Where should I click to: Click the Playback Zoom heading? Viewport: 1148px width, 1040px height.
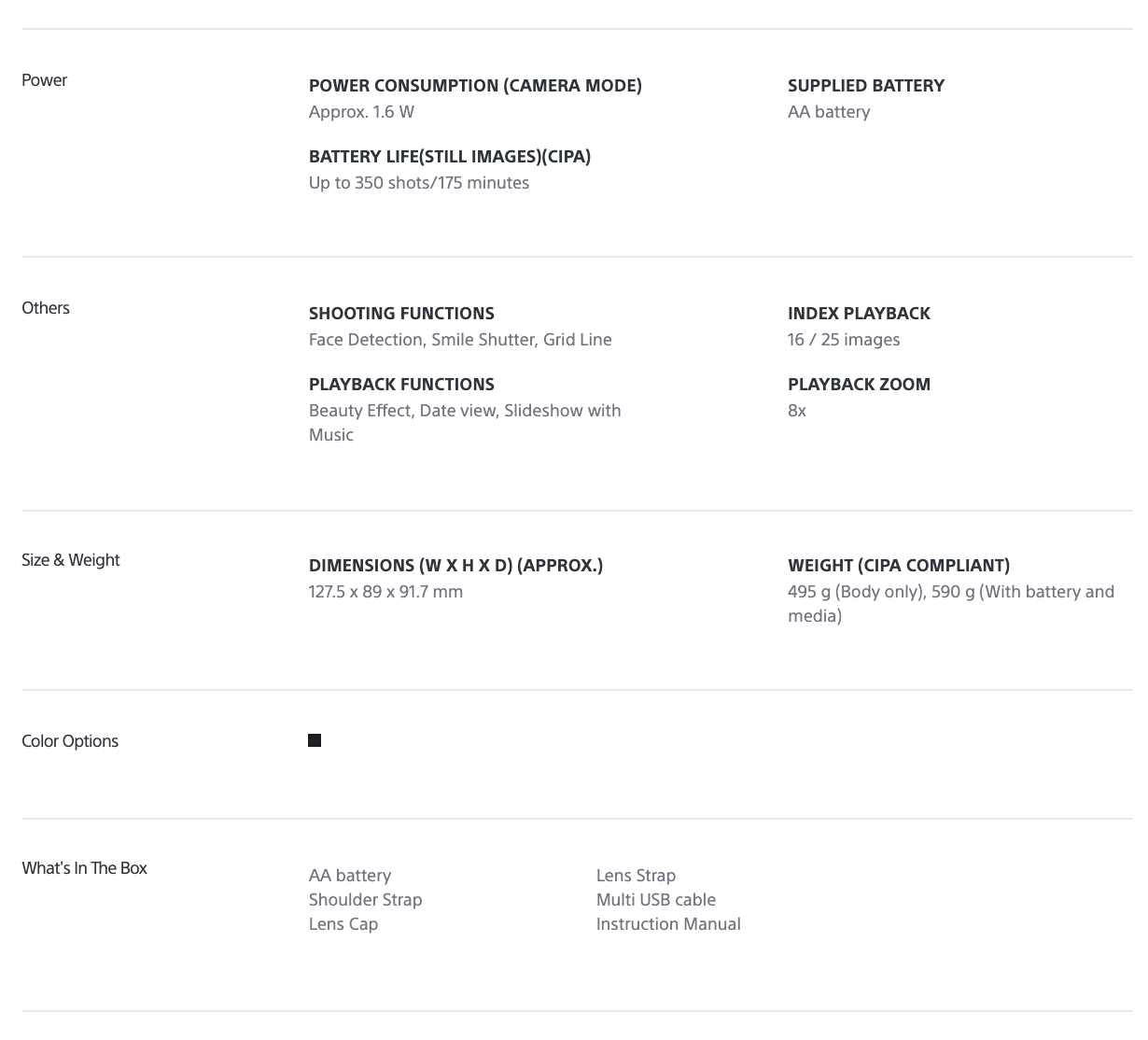coord(859,385)
